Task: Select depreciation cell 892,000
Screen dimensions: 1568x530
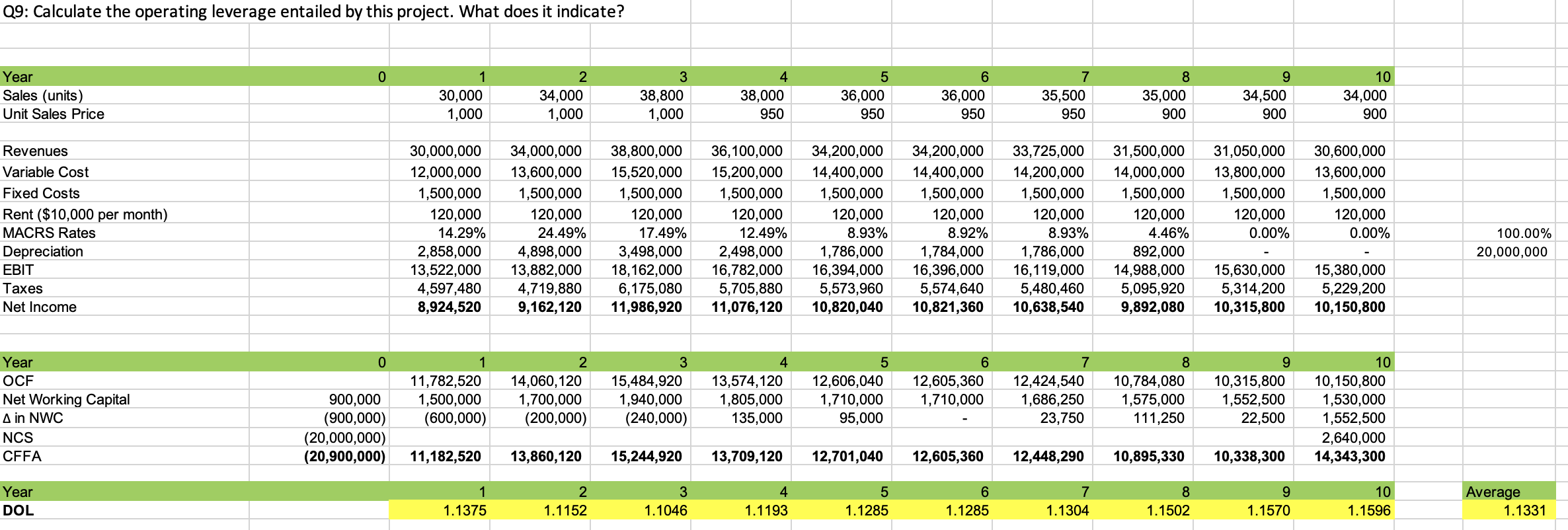Action: [x=1158, y=251]
